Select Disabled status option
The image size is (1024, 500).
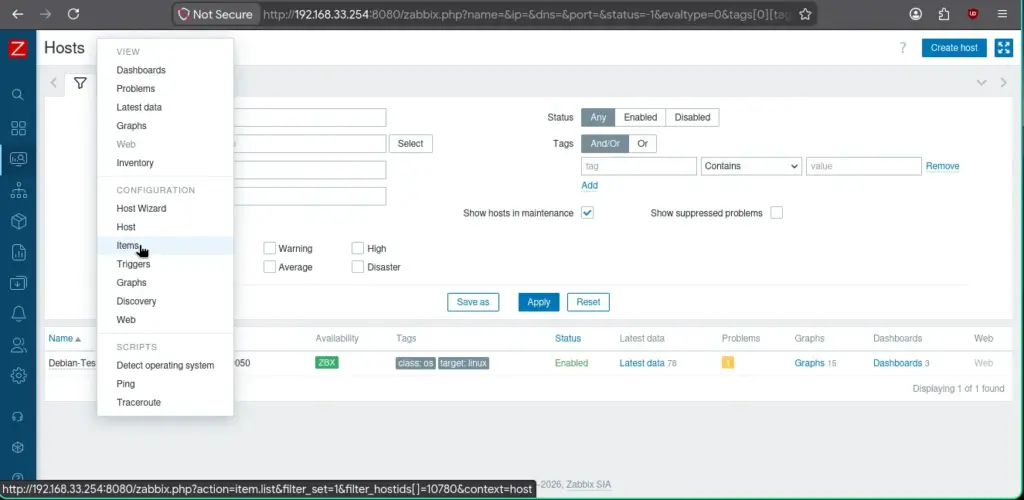pyautogui.click(x=692, y=117)
